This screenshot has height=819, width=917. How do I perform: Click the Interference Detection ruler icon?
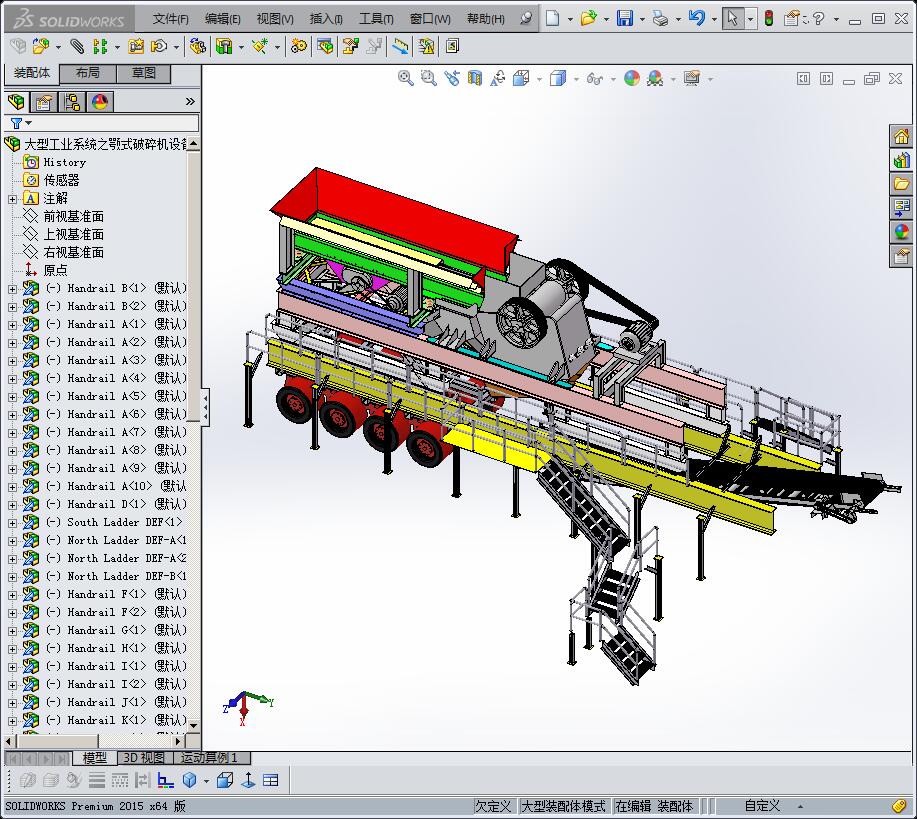point(401,46)
